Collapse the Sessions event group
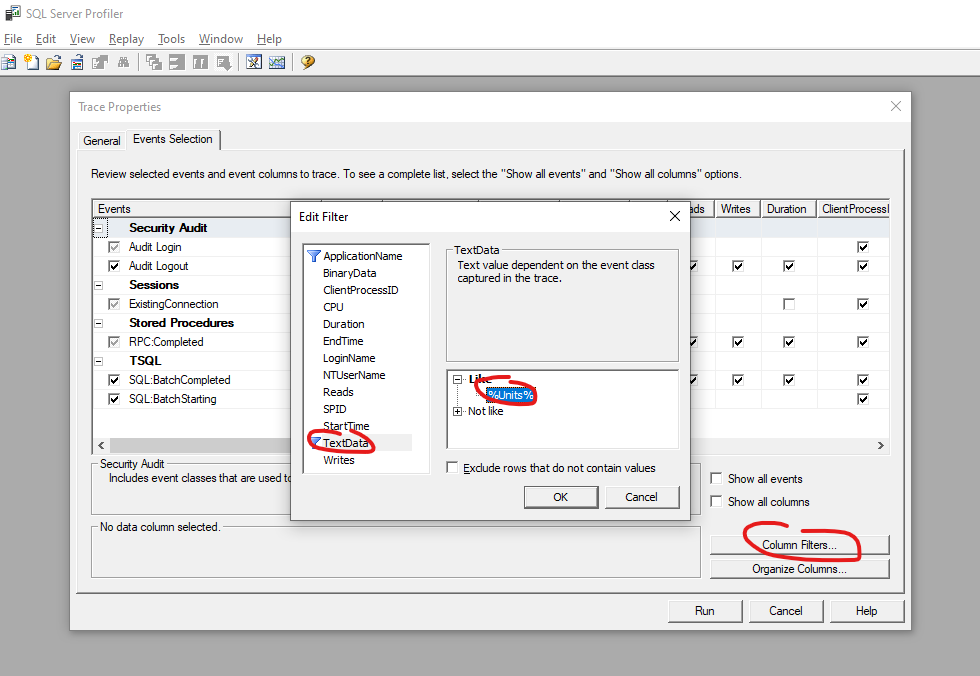980x676 pixels. tap(99, 286)
